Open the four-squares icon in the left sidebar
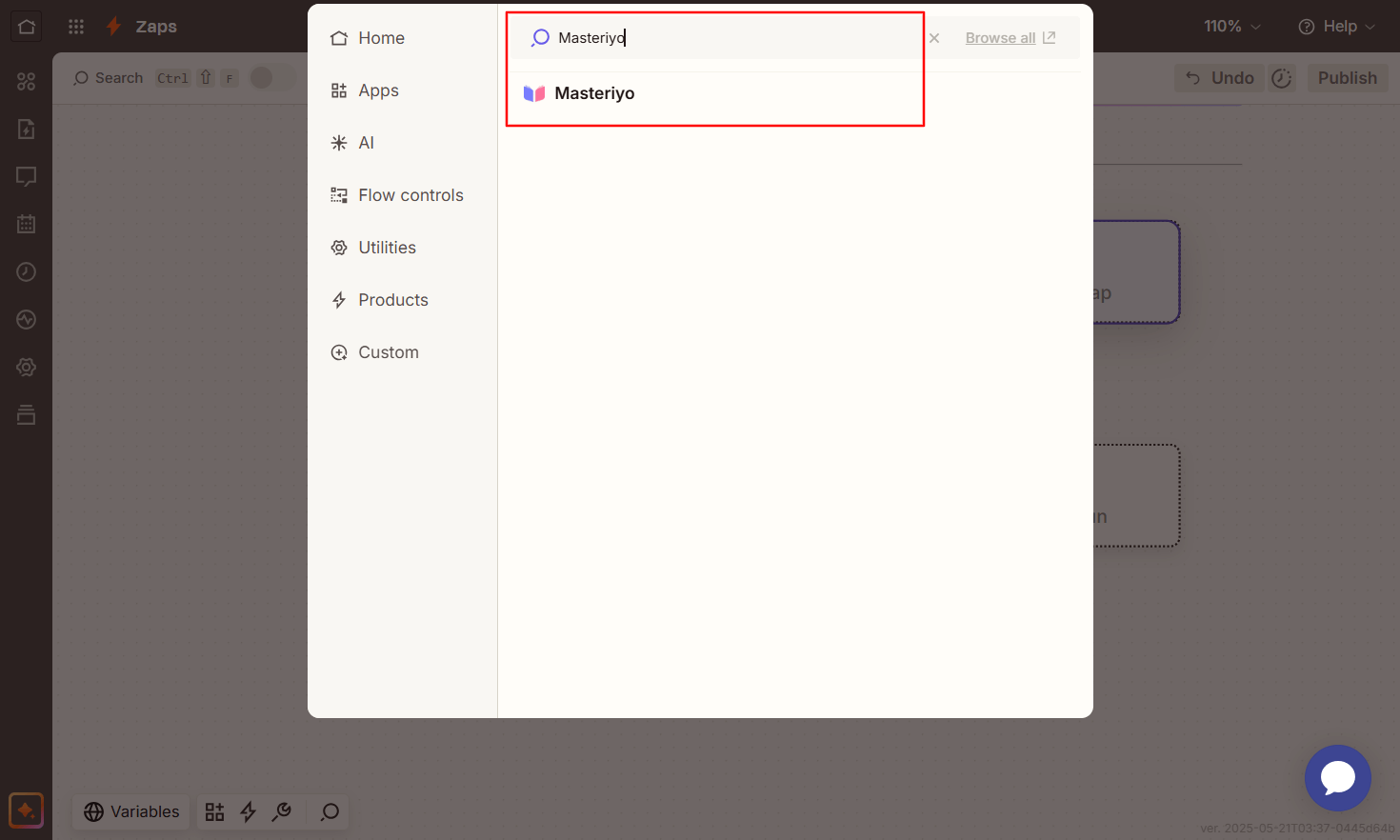This screenshot has width=1400, height=840. pyautogui.click(x=27, y=82)
